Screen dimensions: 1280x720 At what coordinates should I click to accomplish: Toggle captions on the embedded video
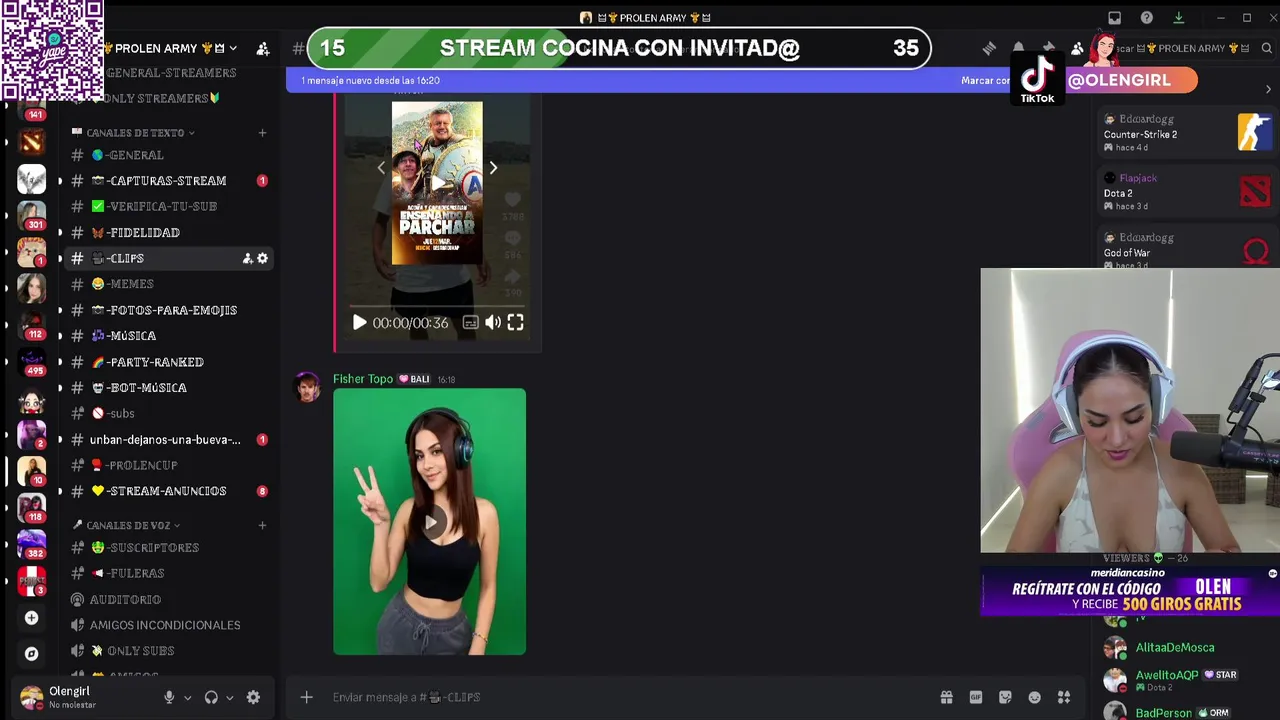click(471, 323)
